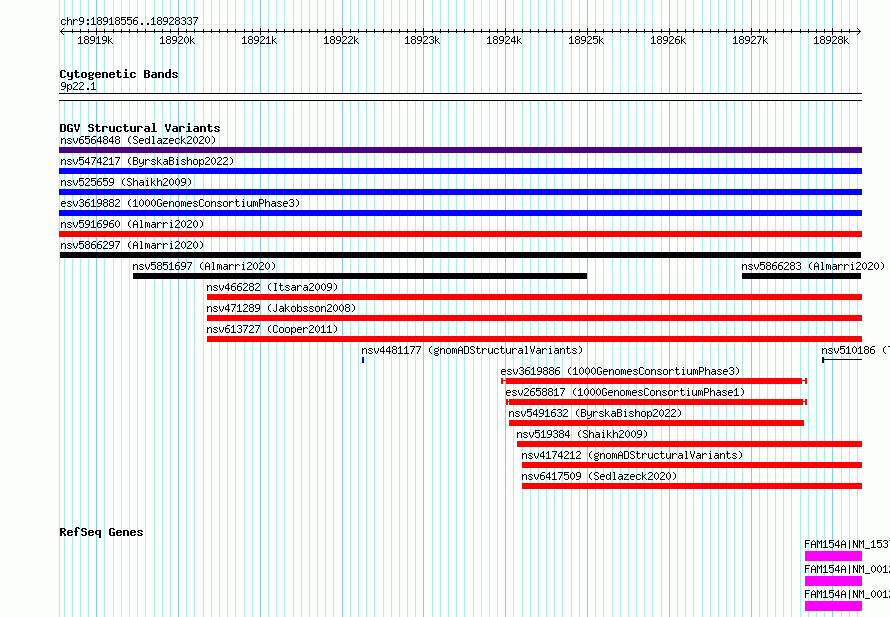Viewport: 890px width, 617px height.
Task: Click the small blue nsv4481177 marker
Action: pos(363,360)
